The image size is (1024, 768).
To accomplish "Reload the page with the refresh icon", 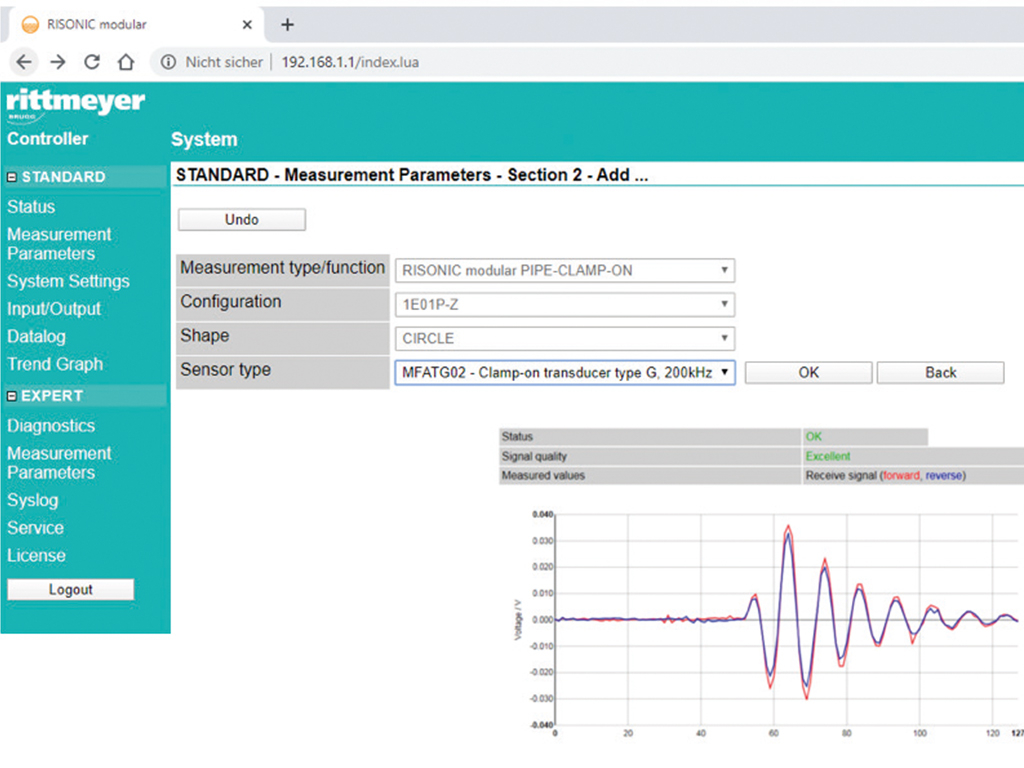I will click(92, 62).
